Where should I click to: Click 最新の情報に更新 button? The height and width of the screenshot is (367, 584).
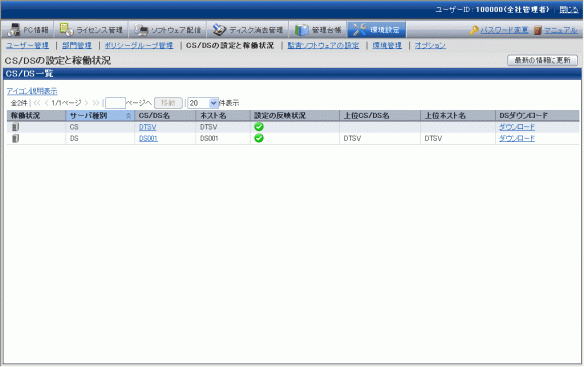(x=542, y=60)
